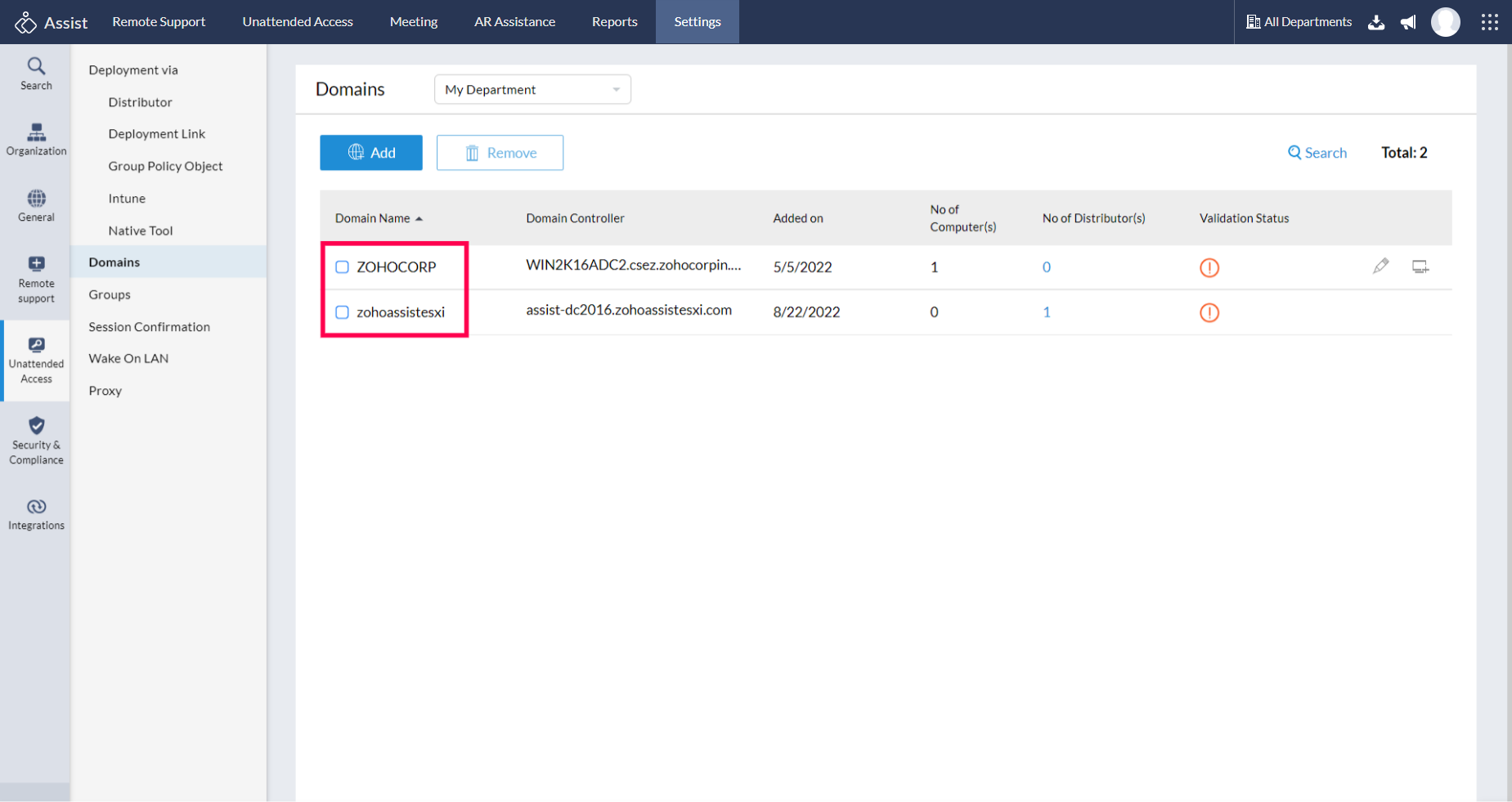Open the apps grid in the top-right corner
The image size is (1512, 802).
click(x=1490, y=22)
